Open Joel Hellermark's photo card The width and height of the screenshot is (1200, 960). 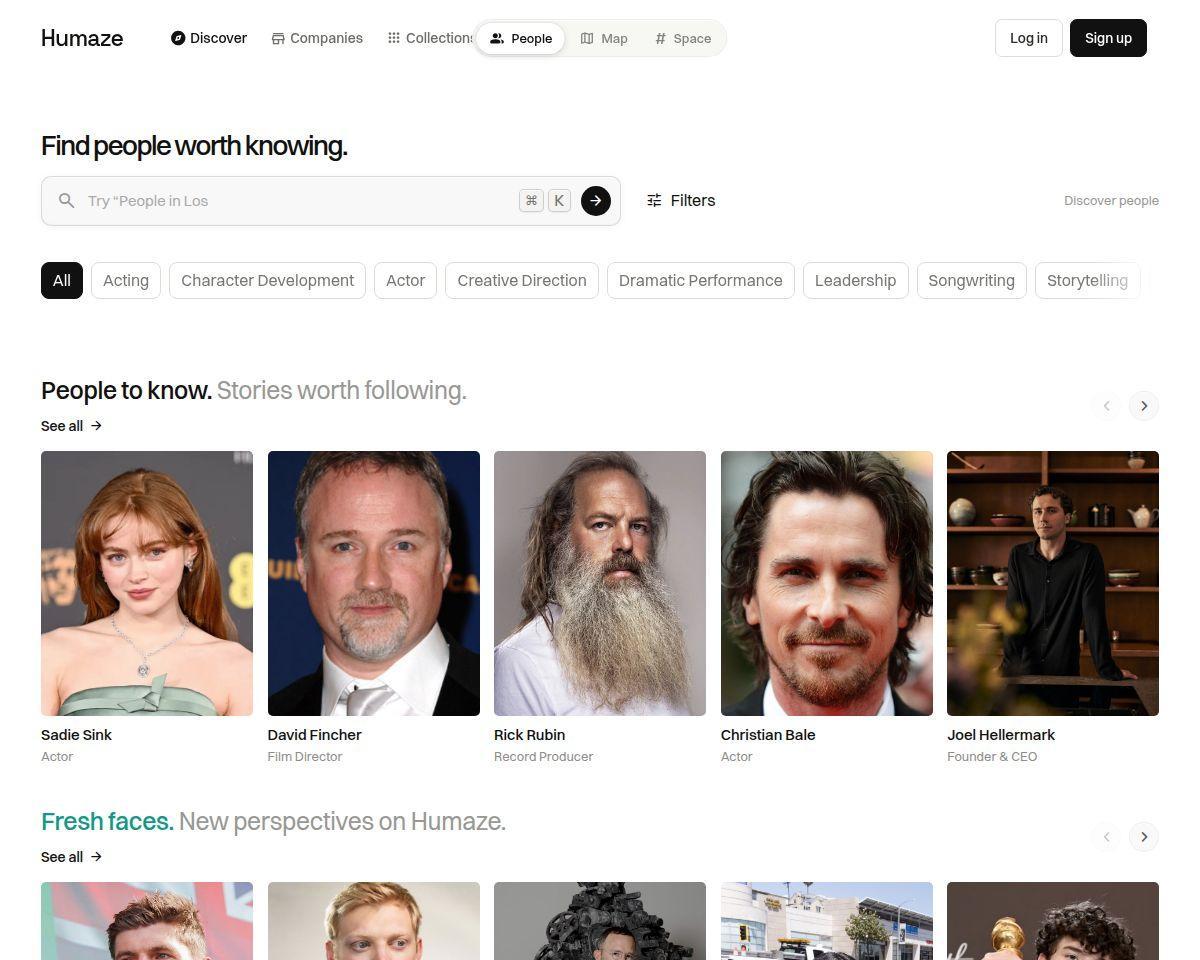[x=1053, y=583]
